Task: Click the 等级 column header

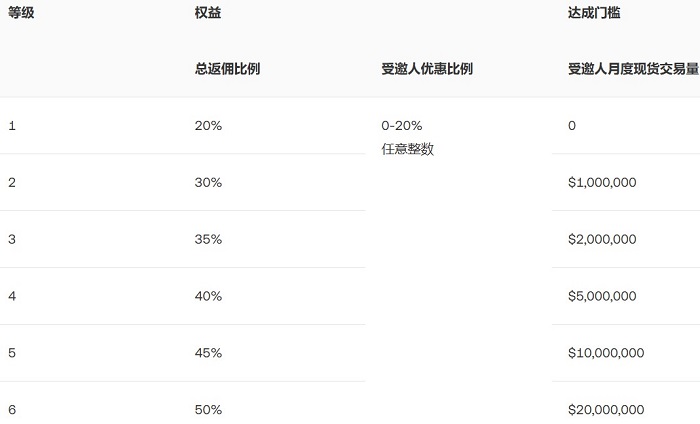Action: pos(22,12)
